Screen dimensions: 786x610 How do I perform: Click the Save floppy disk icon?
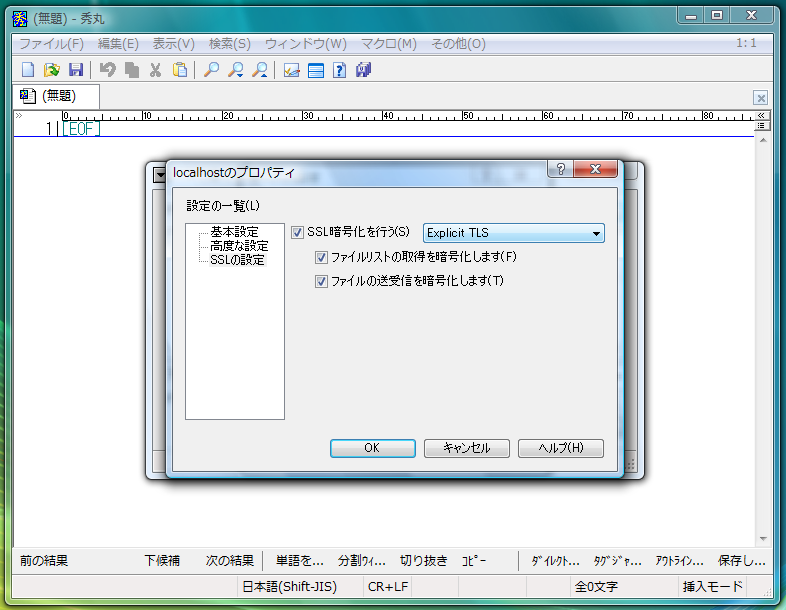click(x=75, y=70)
